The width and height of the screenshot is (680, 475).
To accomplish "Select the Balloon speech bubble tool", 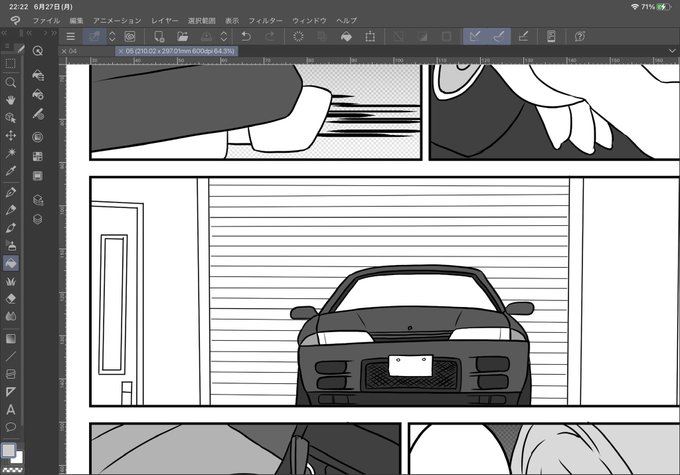I will (10, 427).
